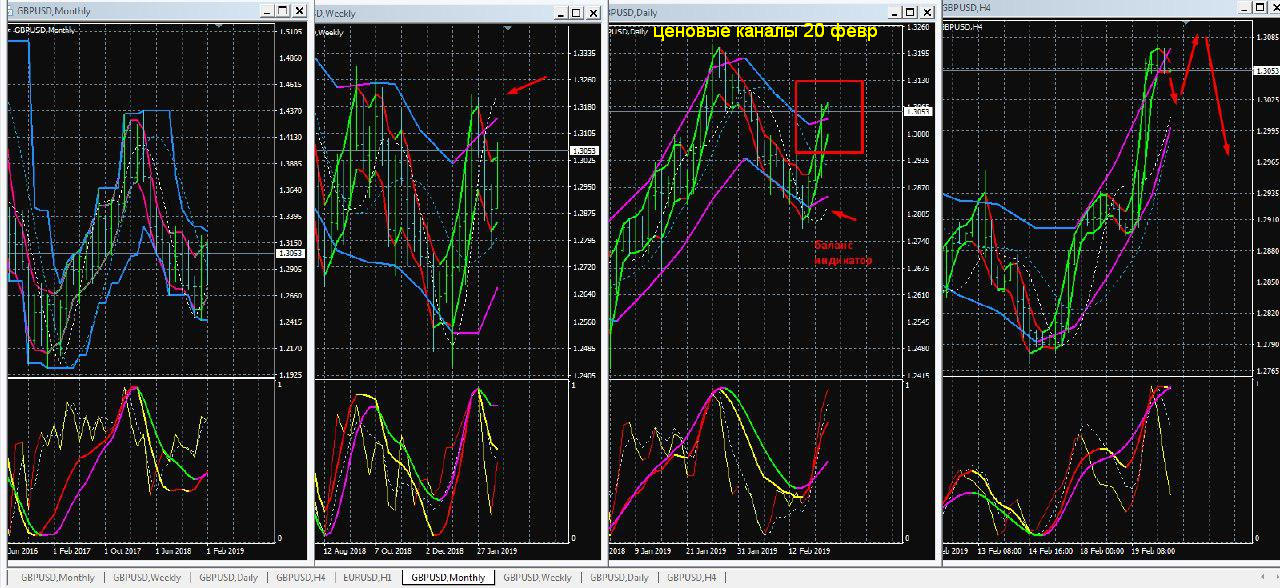Click the 1.2765 price level in H4 chart
Image resolution: width=1280 pixels, height=588 pixels.
pyautogui.click(x=1266, y=371)
